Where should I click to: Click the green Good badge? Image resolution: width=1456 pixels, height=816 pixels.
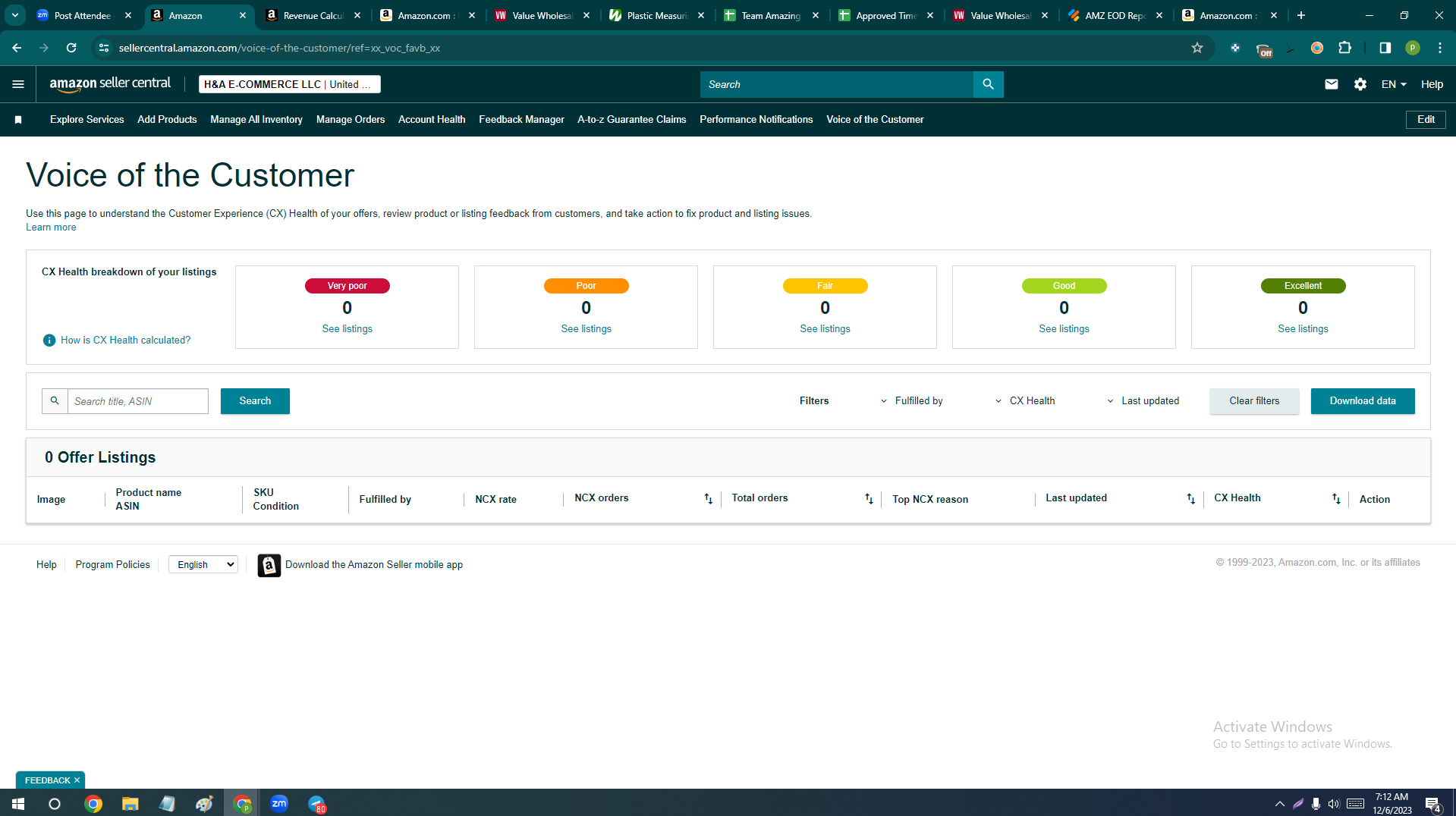point(1064,286)
